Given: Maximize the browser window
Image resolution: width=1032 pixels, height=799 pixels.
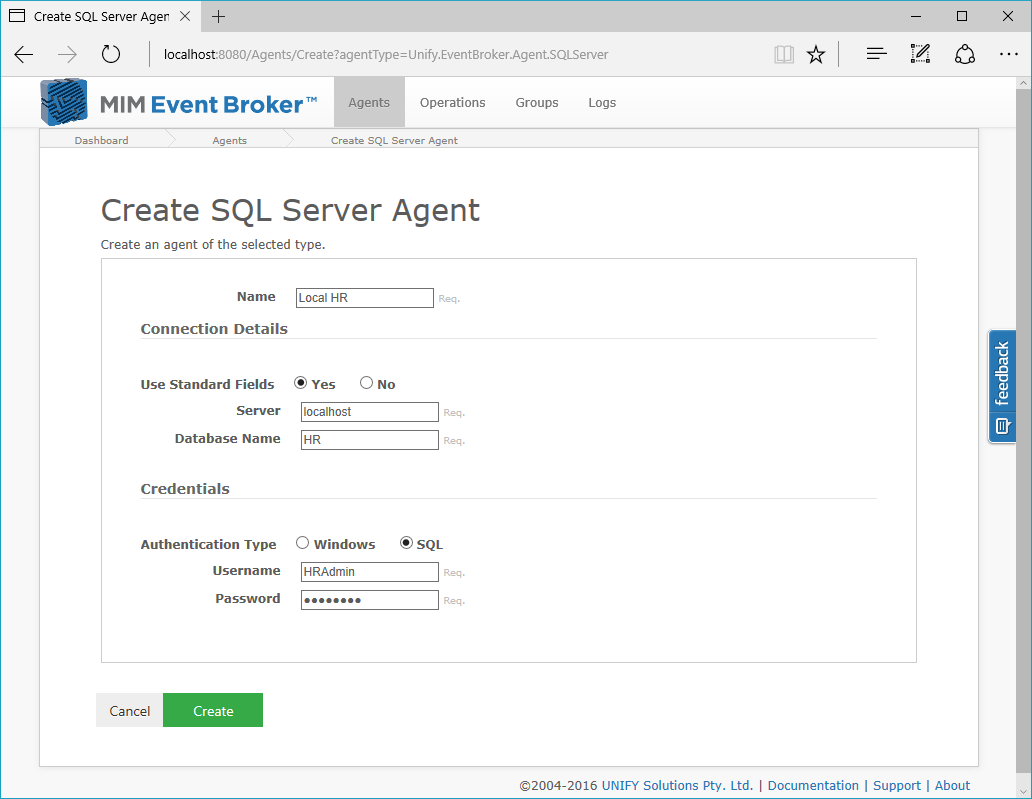Looking at the screenshot, I should click(x=962, y=16).
